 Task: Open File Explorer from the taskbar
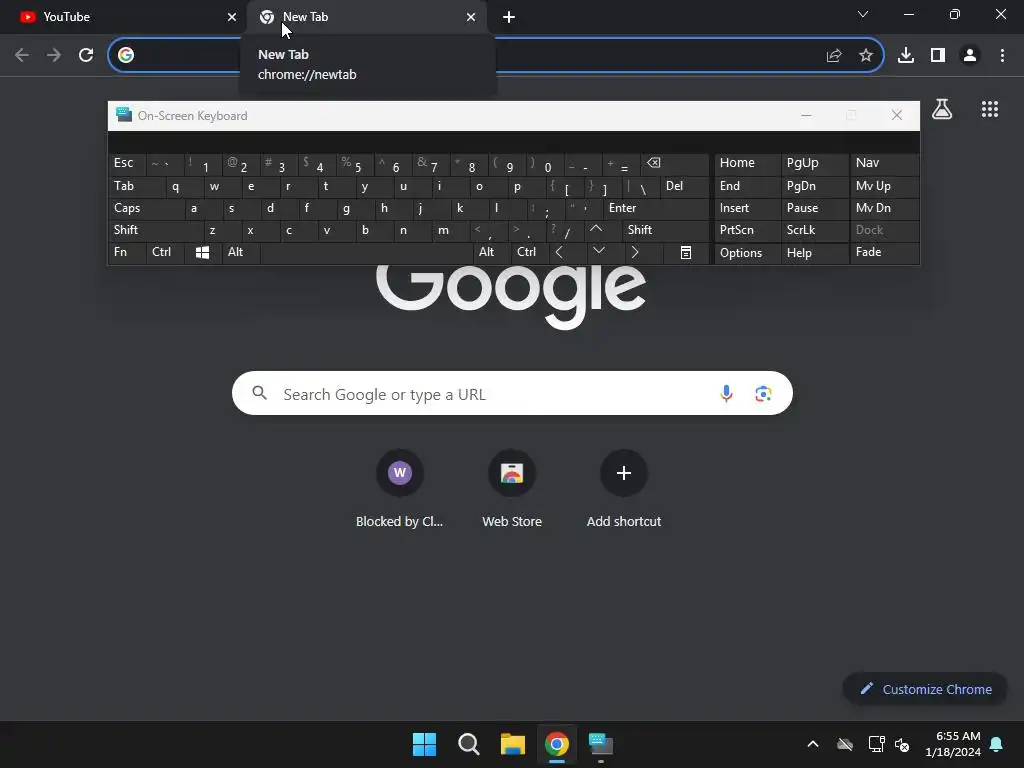(513, 744)
